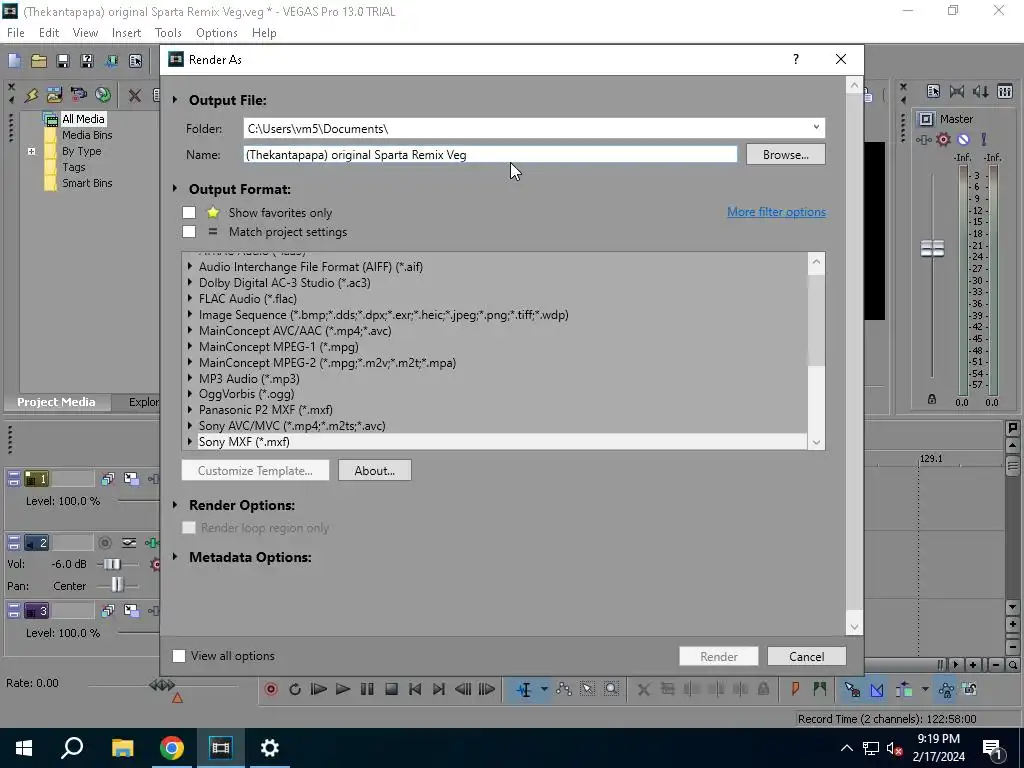The height and width of the screenshot is (768, 1024).
Task: Click the Render As filmstrip toolbar icon
Action: (111, 61)
